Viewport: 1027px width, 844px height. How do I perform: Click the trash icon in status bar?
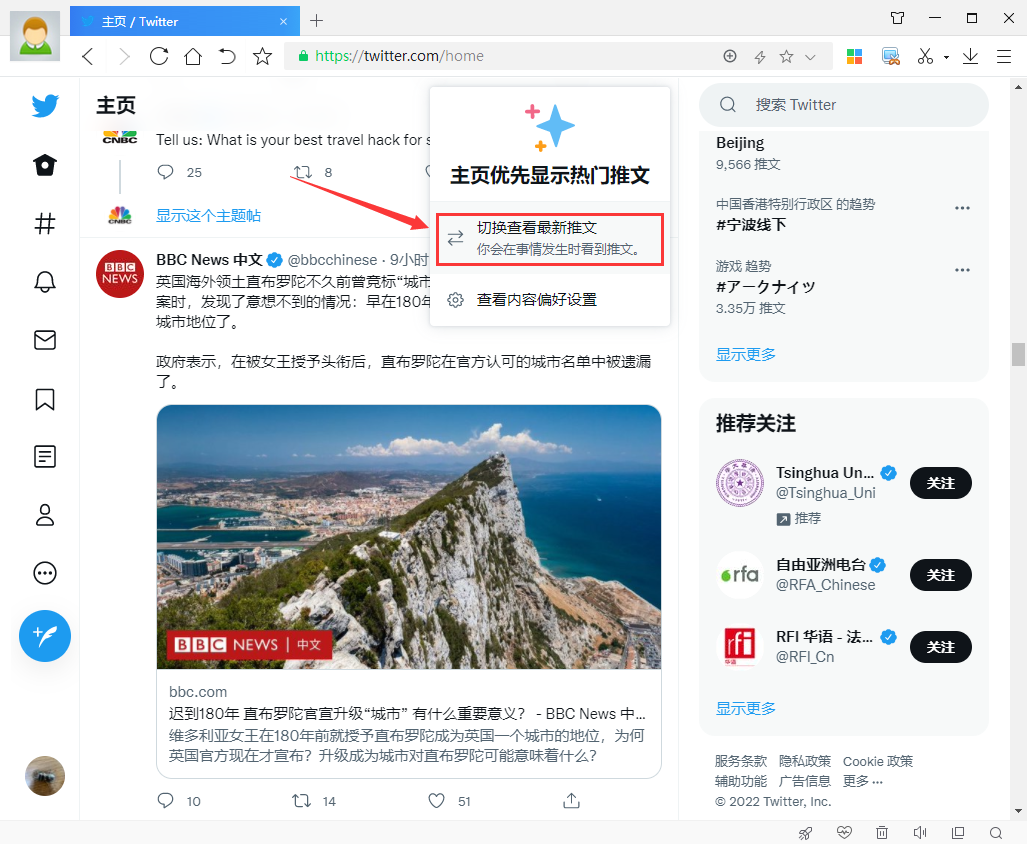[x=882, y=833]
